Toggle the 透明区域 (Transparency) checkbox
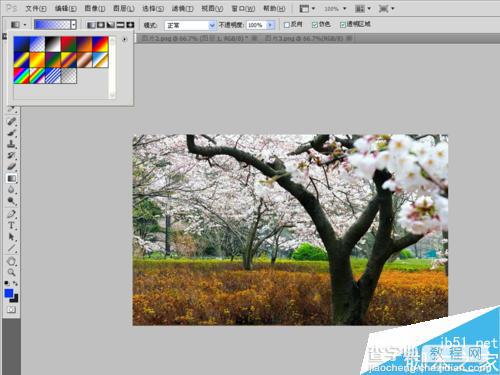This screenshot has height=375, width=500. point(342,25)
